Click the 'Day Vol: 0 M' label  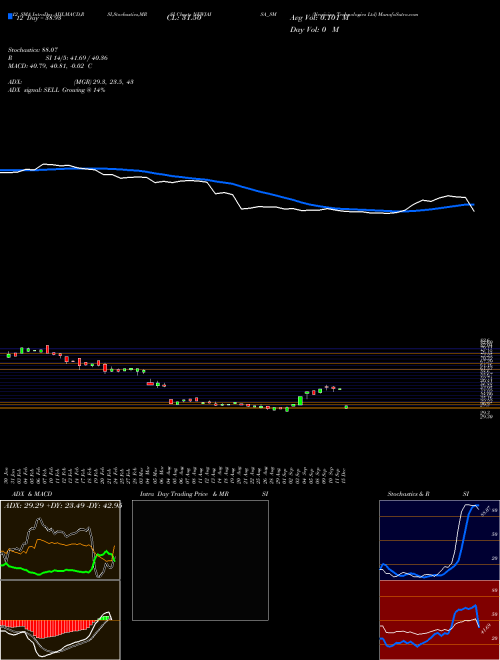314,30
